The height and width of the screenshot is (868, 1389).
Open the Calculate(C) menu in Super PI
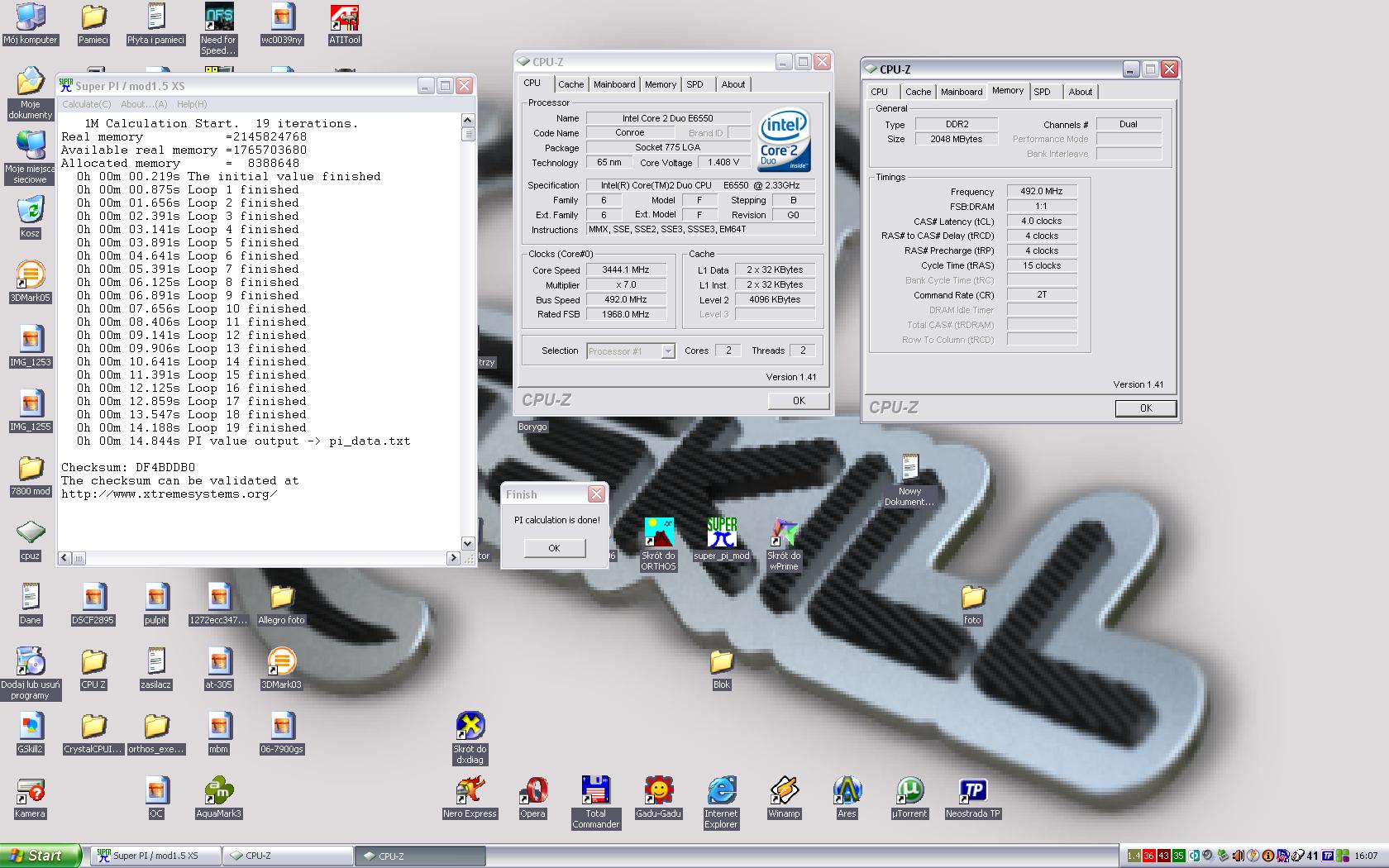pyautogui.click(x=87, y=104)
